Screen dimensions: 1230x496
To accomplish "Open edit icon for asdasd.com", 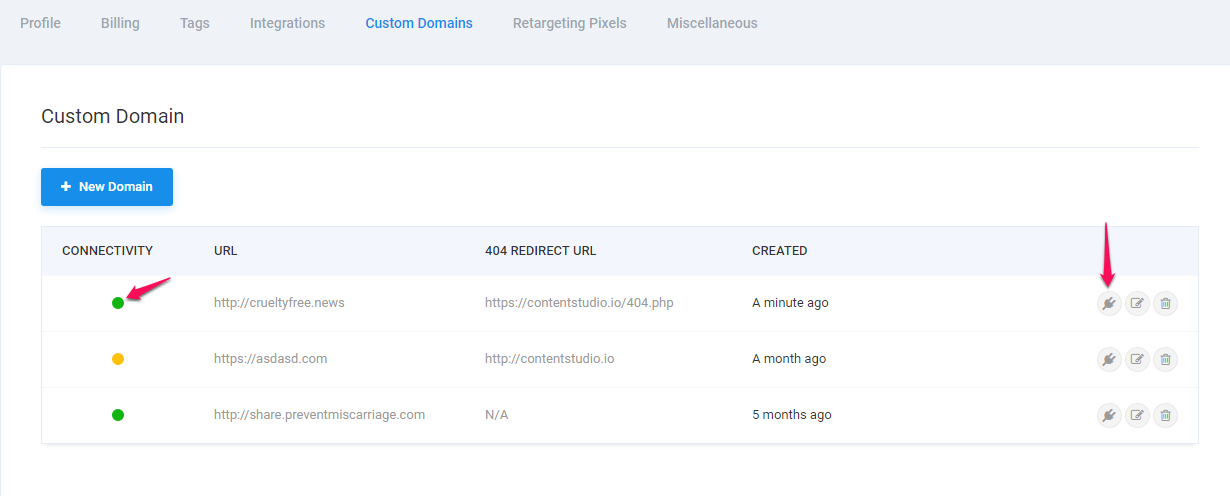I will 1137,359.
